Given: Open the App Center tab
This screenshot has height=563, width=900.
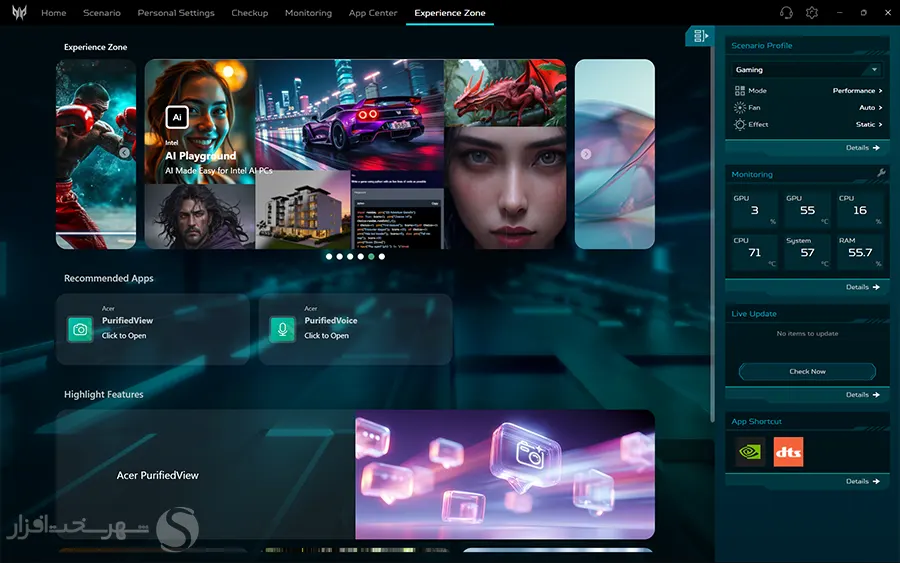Looking at the screenshot, I should [x=373, y=13].
